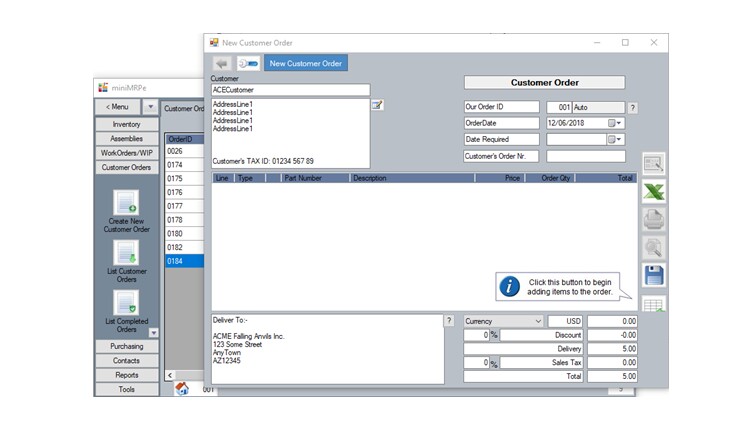The width and height of the screenshot is (753, 435).
Task: Click the New Customer Order button
Action: click(x=306, y=63)
